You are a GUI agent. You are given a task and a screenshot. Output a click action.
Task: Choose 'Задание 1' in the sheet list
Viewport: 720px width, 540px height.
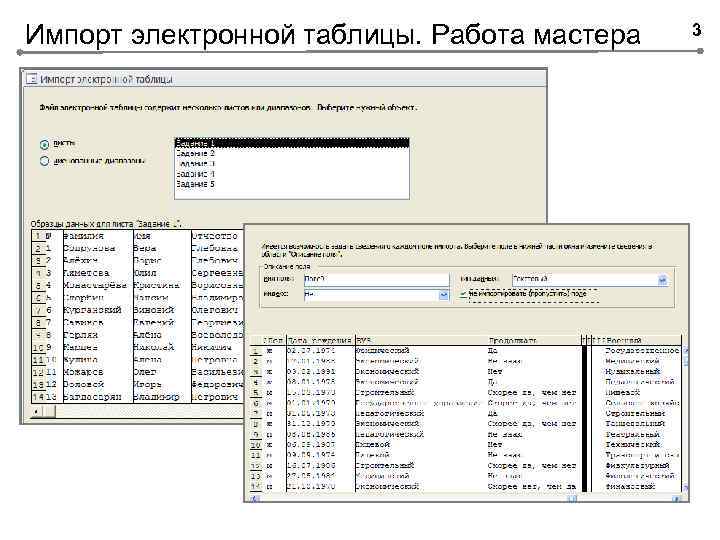292,143
